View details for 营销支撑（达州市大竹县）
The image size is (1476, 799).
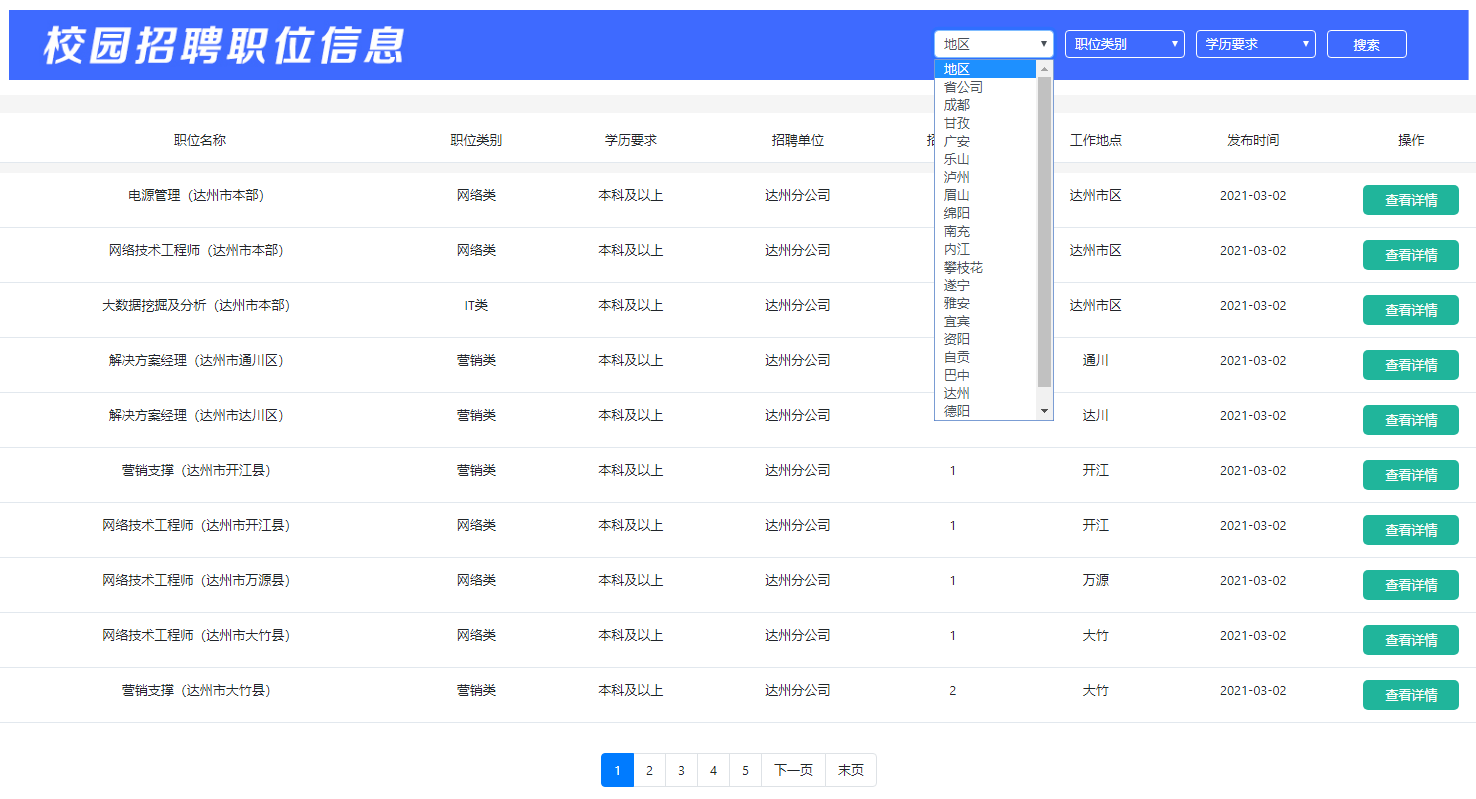(x=1411, y=695)
